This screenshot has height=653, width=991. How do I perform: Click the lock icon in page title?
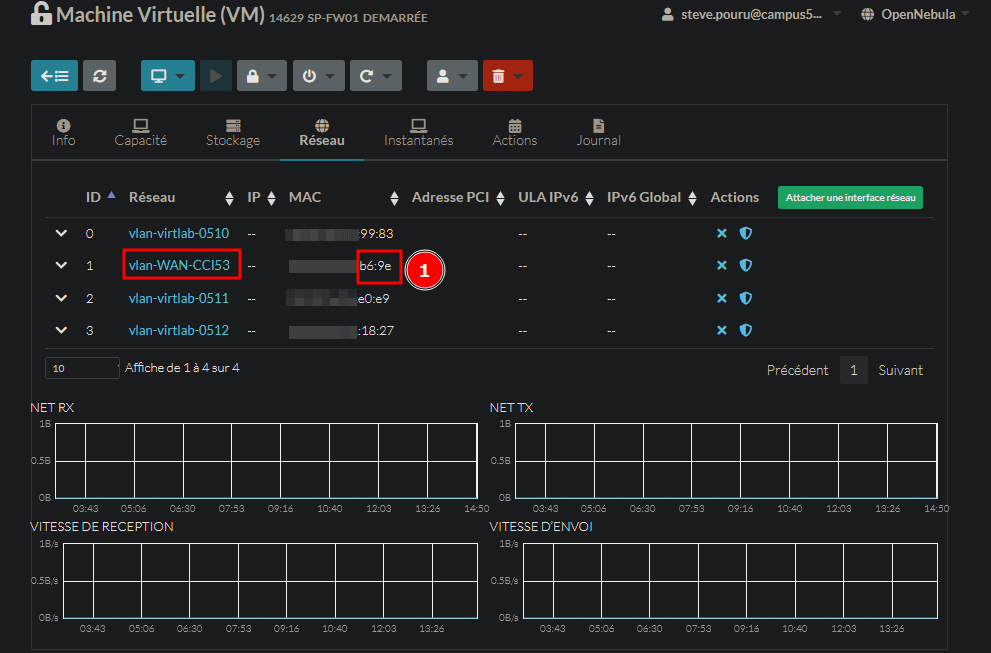pos(41,15)
